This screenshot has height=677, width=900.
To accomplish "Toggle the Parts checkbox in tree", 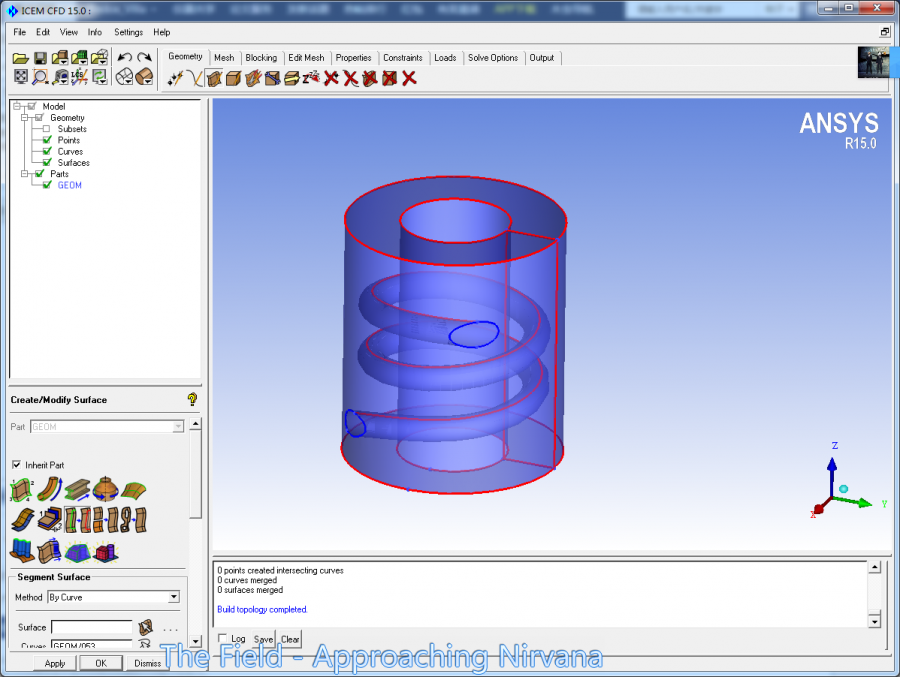I will tap(40, 173).
